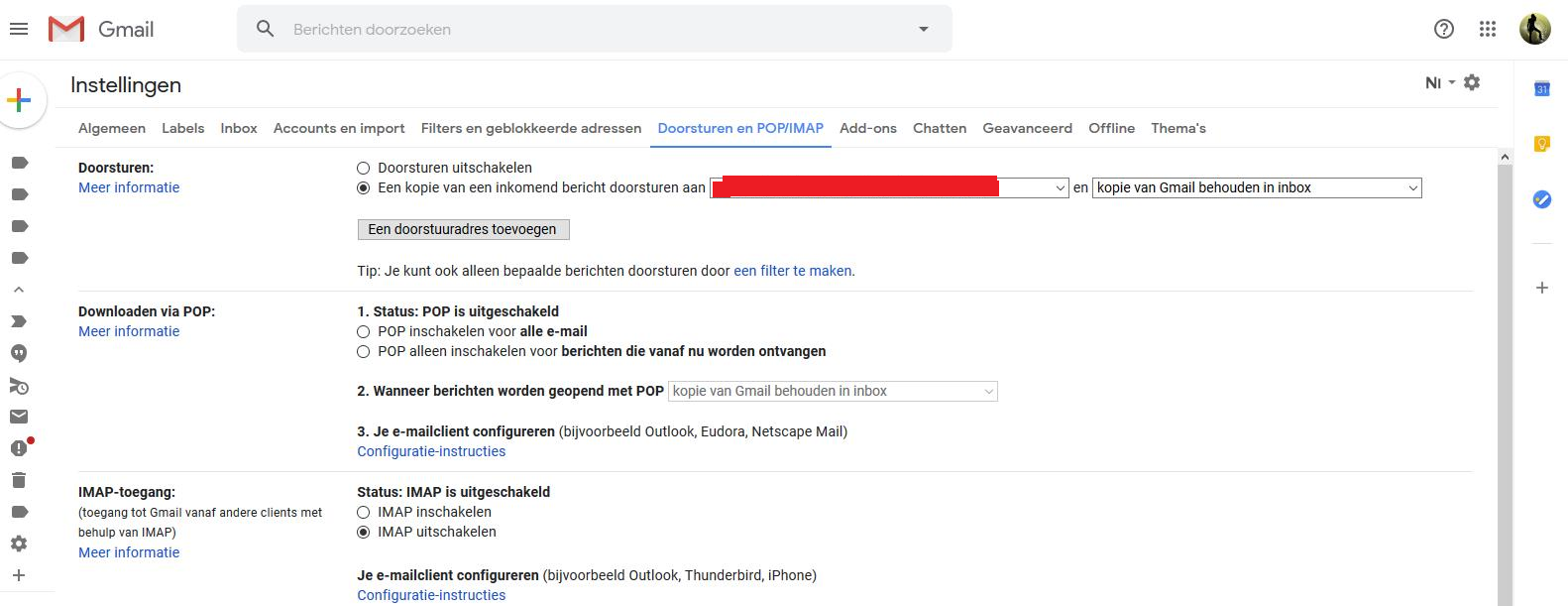This screenshot has height=606, width=1568.
Task: Click the get add-ons plus icon
Action: 1541,288
